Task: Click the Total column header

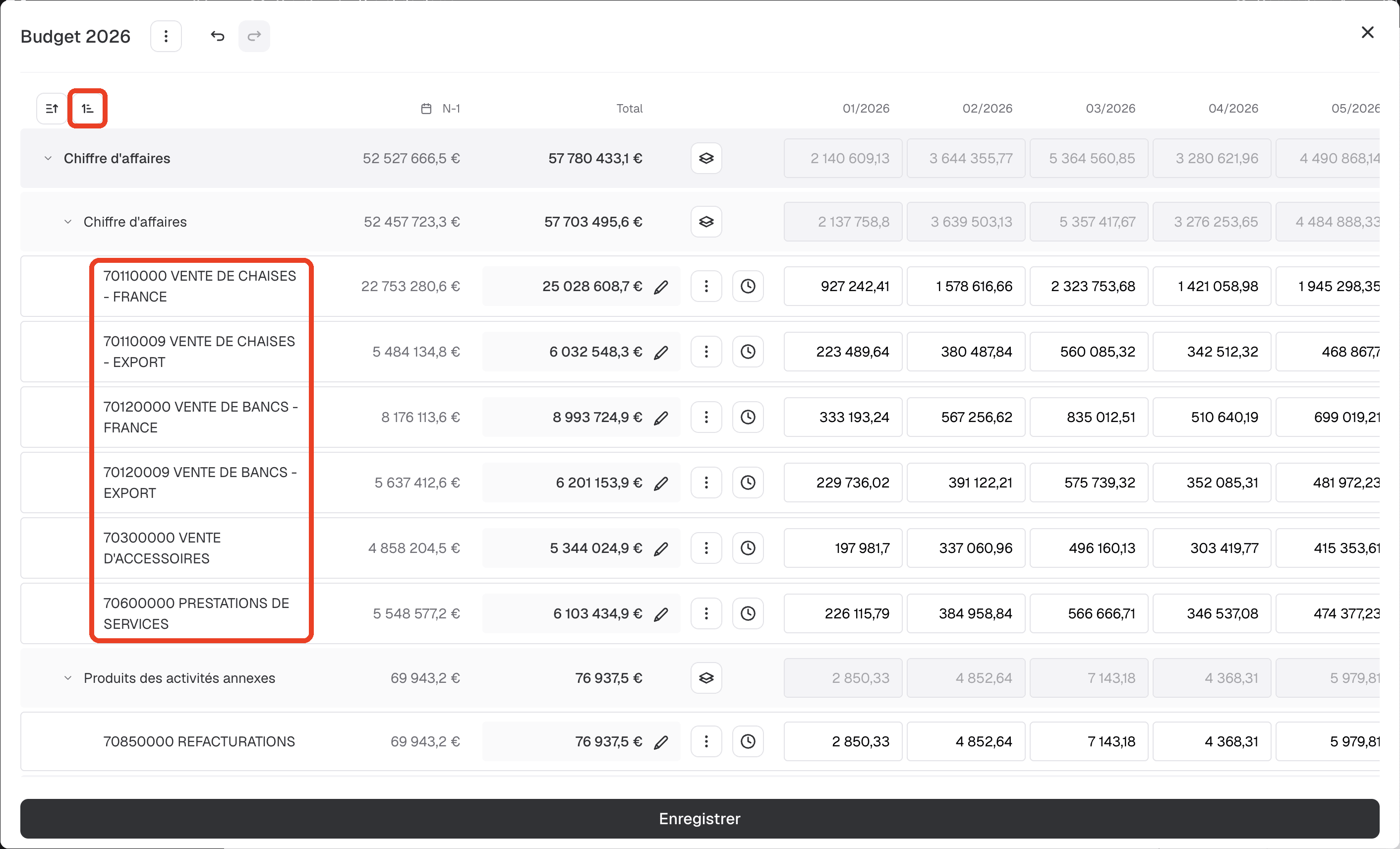Action: 630,109
